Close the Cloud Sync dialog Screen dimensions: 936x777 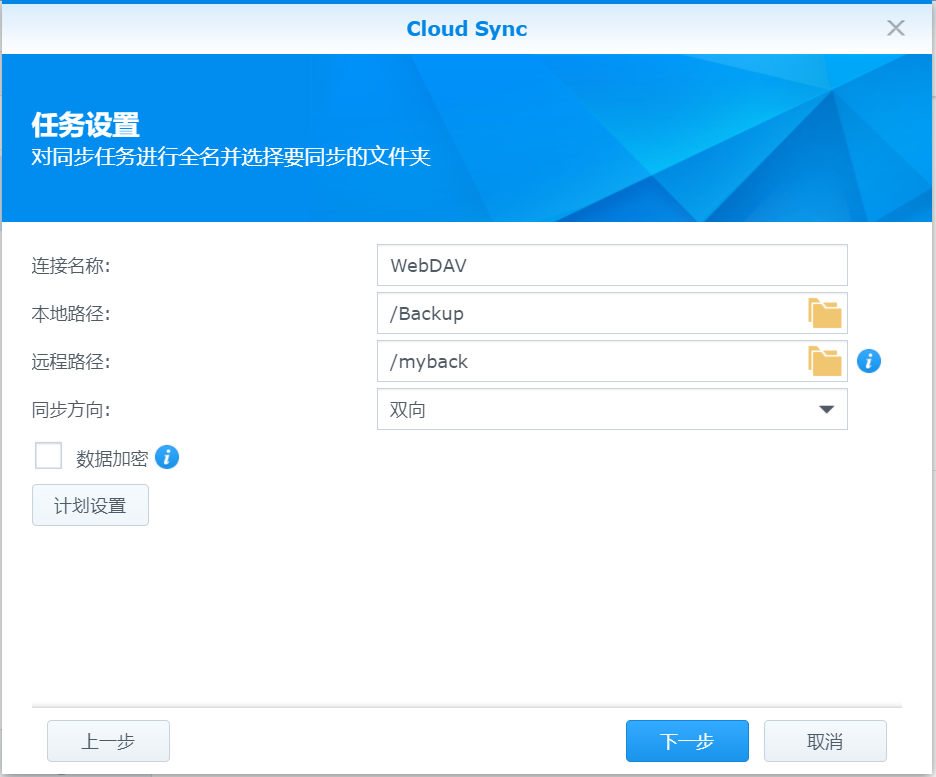896,28
